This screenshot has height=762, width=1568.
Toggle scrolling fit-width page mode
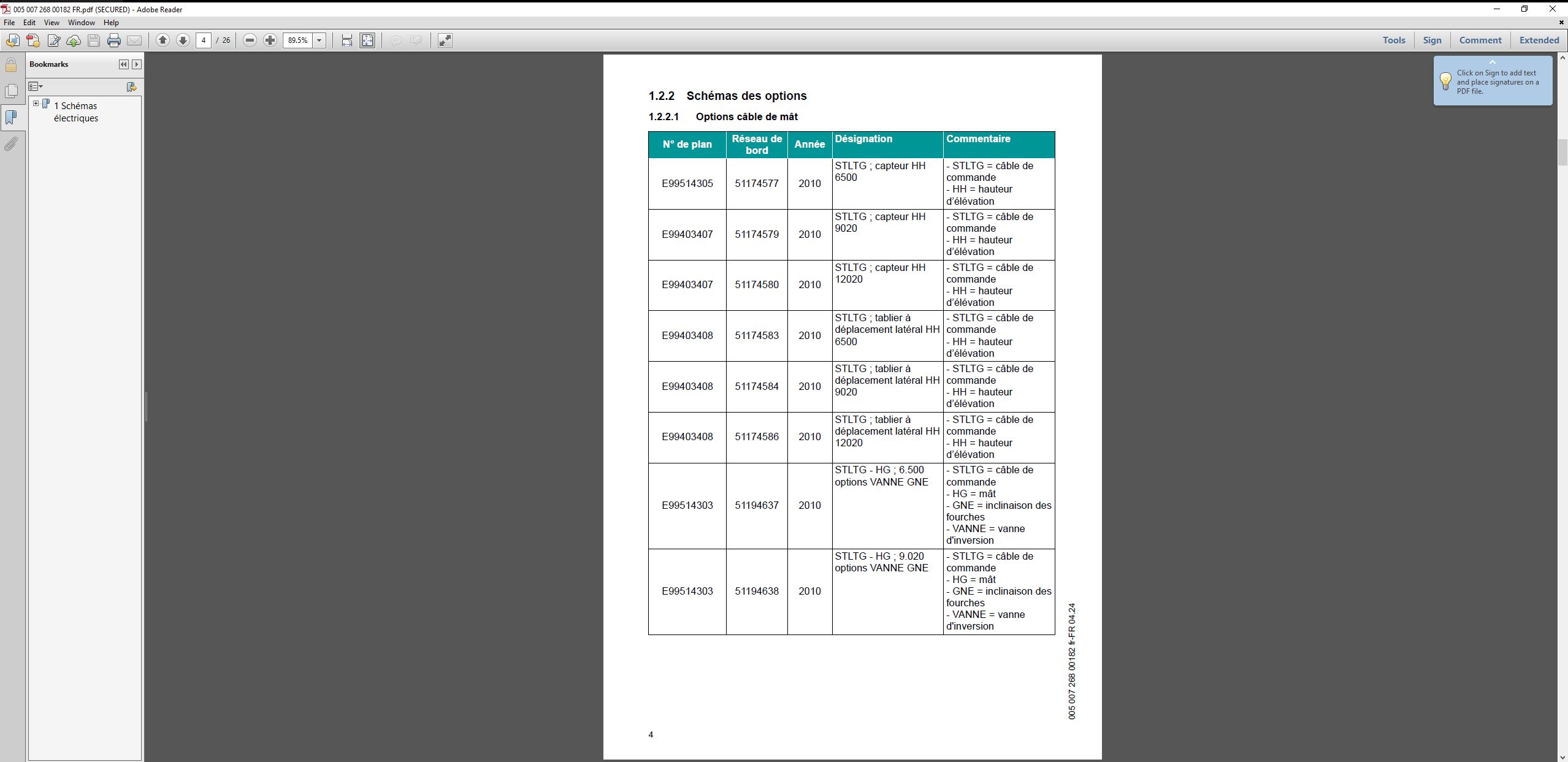coord(347,40)
